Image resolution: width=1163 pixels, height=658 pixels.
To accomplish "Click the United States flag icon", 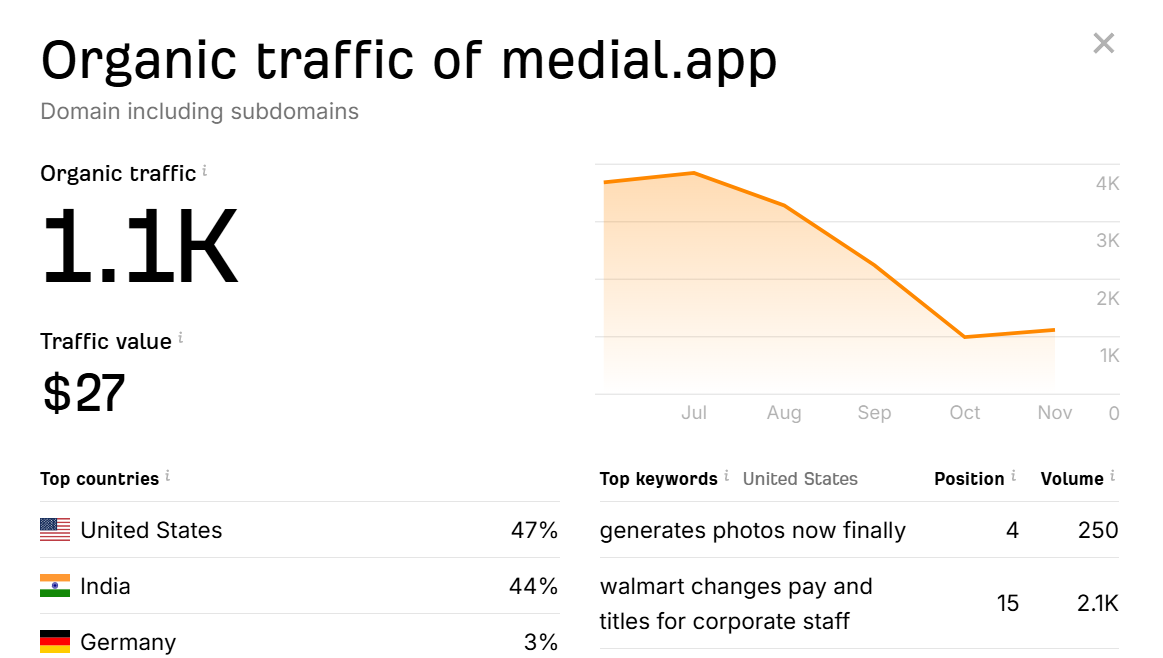I will pos(55,530).
